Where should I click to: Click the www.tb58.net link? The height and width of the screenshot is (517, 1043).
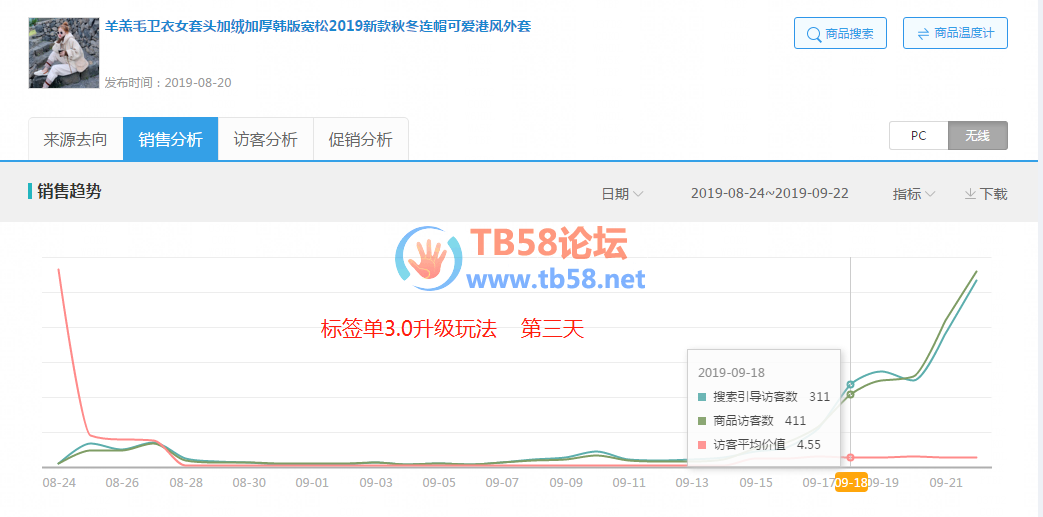(556, 279)
